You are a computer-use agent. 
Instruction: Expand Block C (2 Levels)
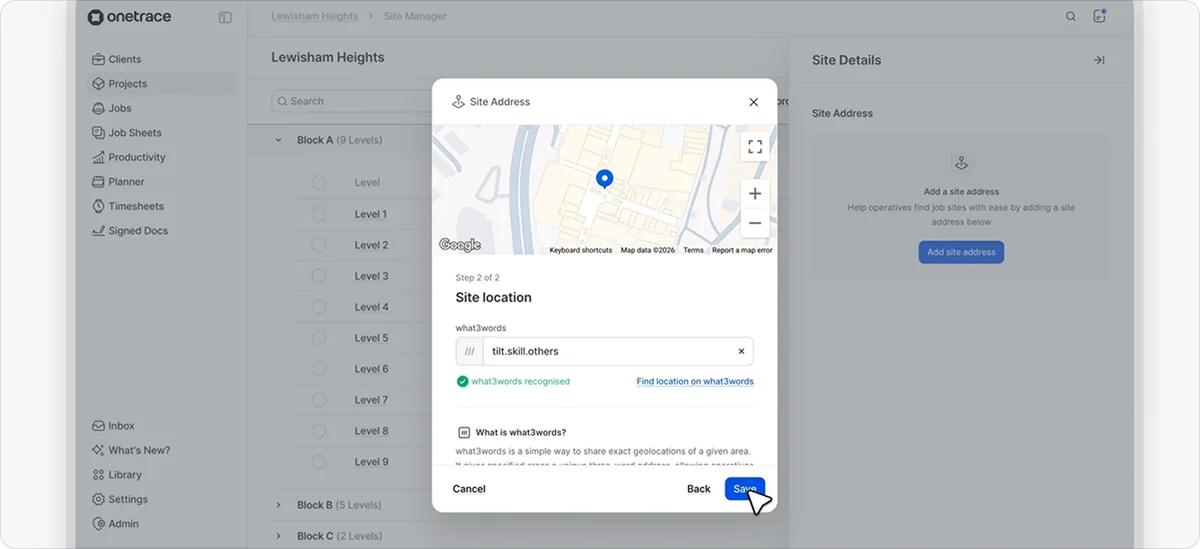(279, 536)
